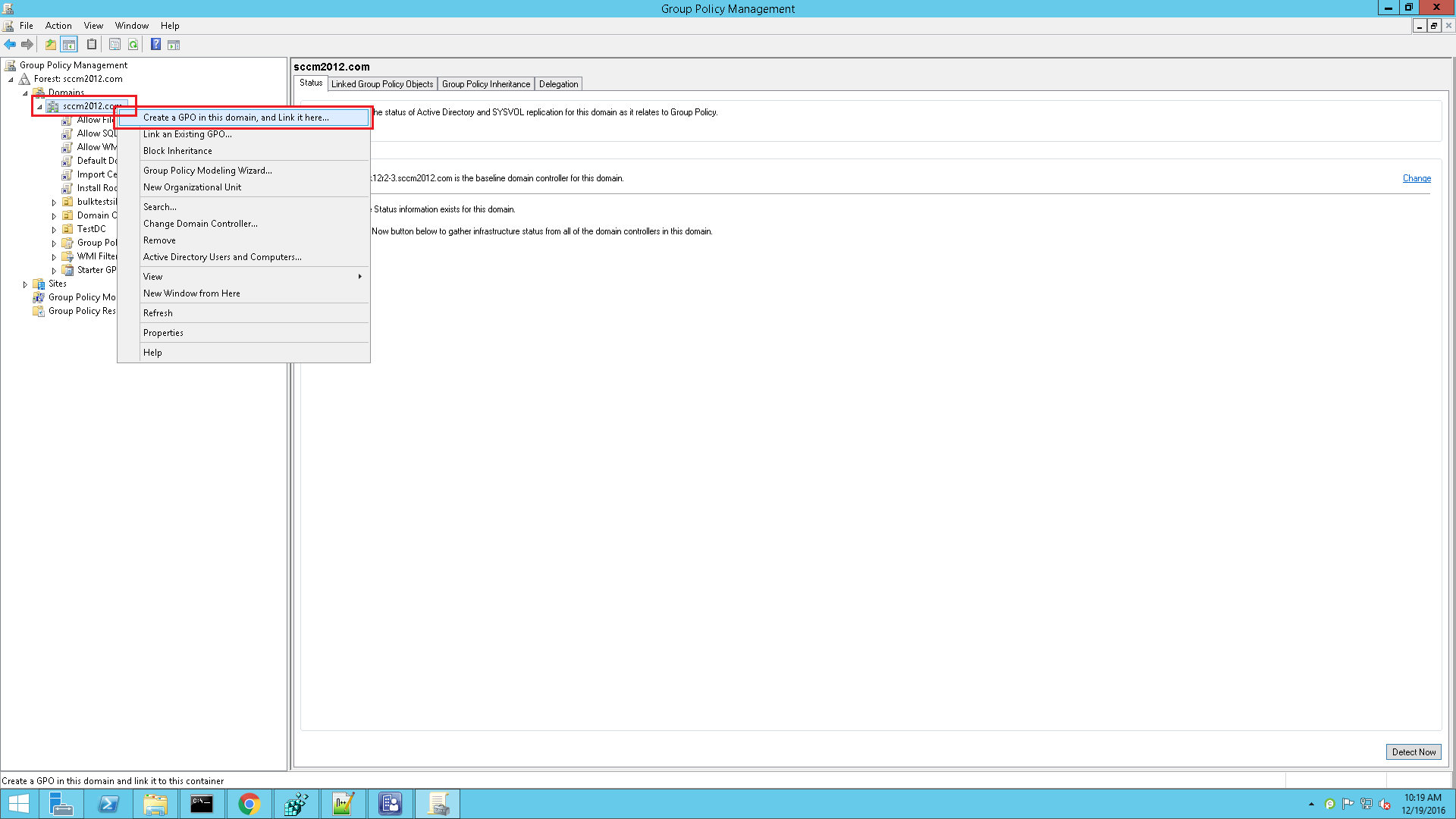
Task: Click the Forward navigation arrow in the toolbar
Action: [28, 44]
